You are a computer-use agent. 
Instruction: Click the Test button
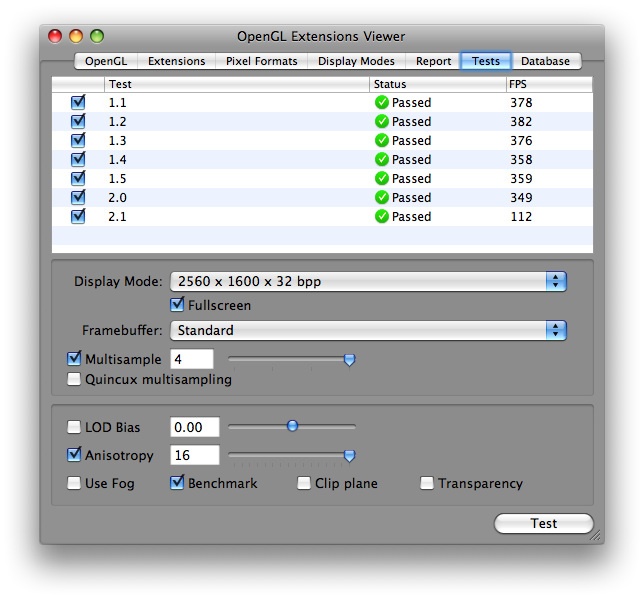[543, 523]
